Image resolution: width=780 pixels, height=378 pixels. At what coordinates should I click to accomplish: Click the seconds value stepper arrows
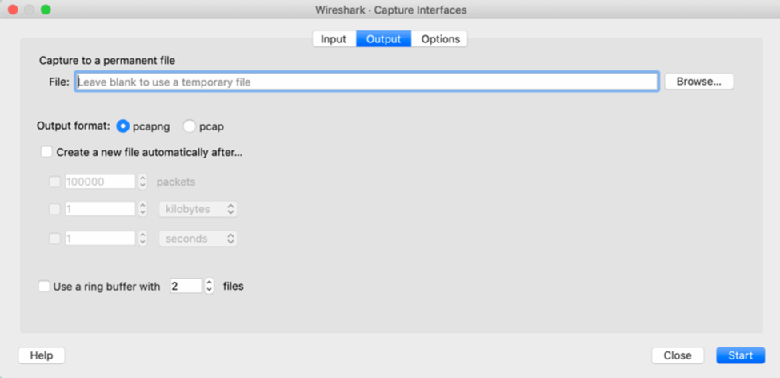[143, 239]
